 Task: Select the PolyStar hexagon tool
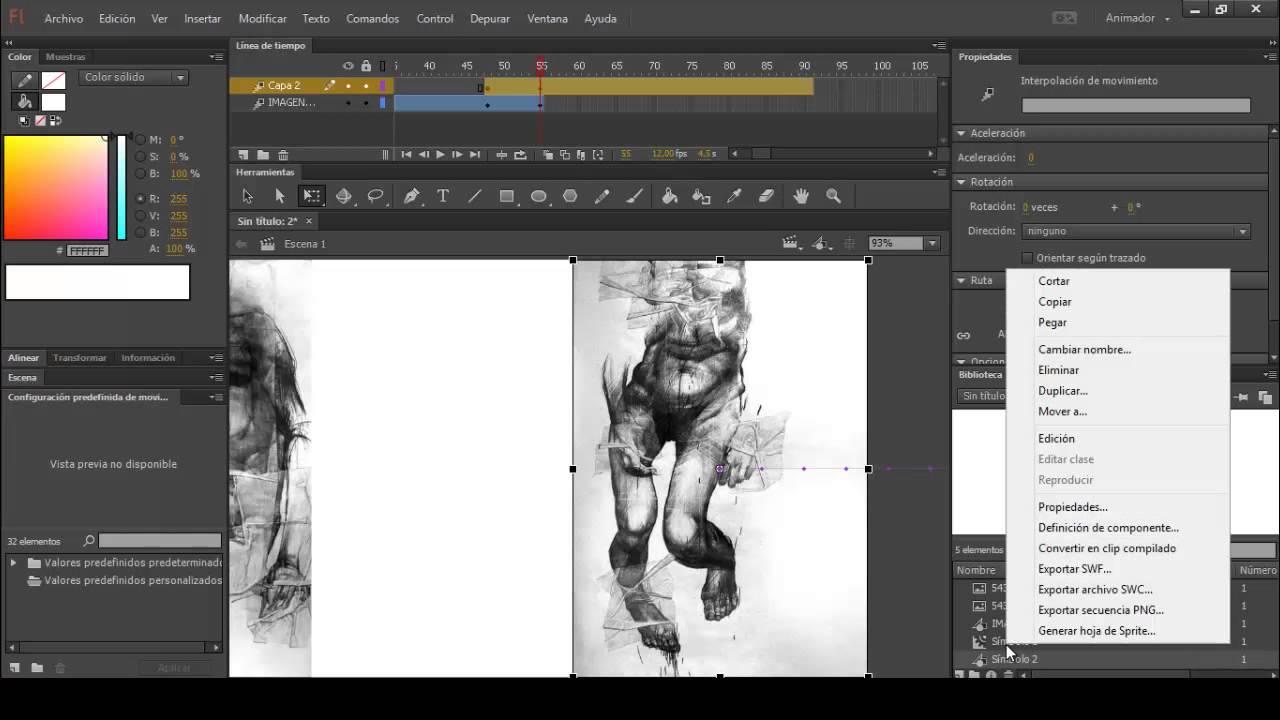570,197
